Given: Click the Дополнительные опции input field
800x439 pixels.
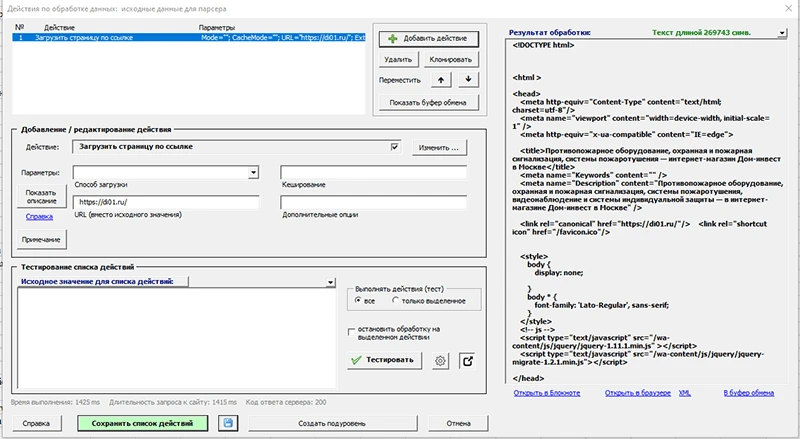Looking at the screenshot, I should [373, 202].
